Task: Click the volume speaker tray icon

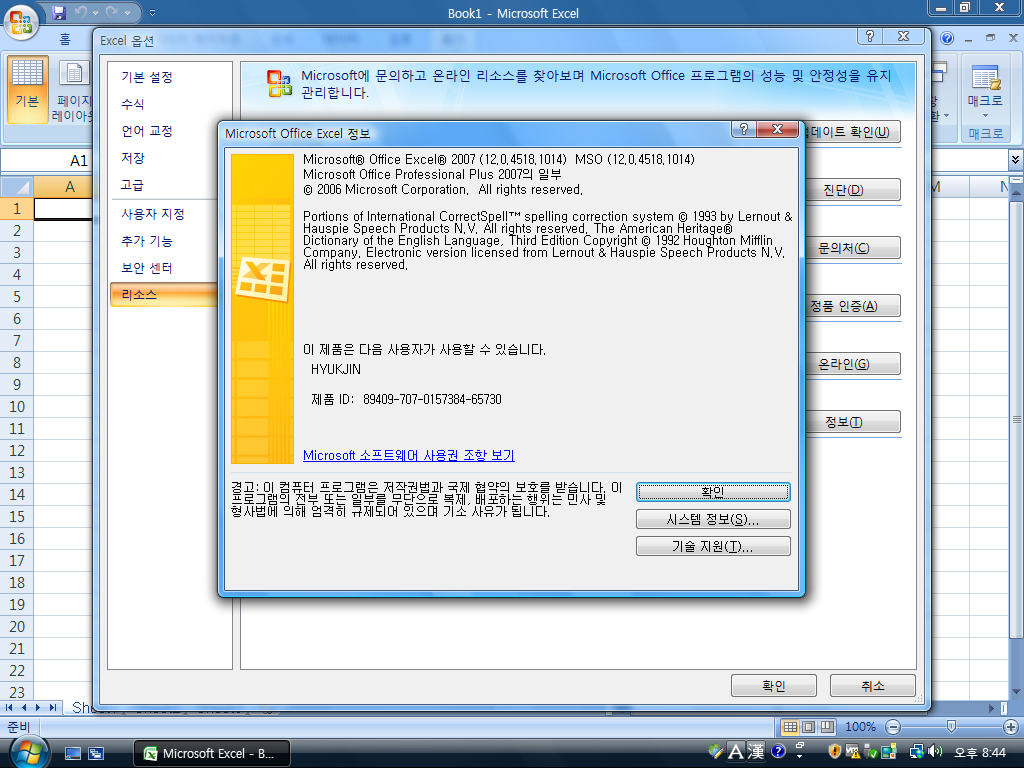Action: [x=935, y=752]
